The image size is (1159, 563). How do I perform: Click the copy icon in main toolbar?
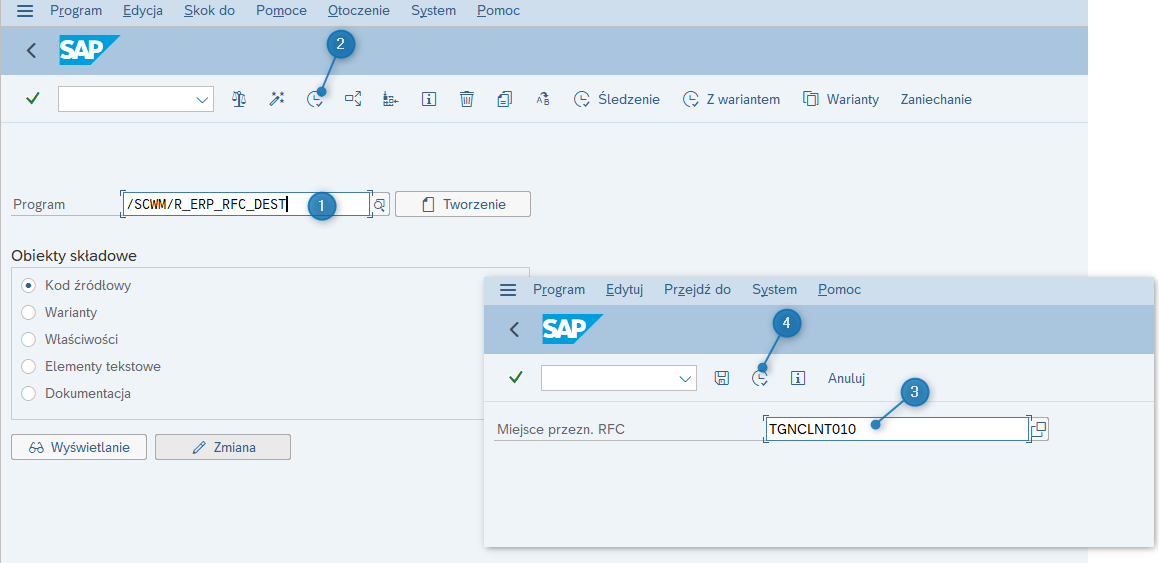point(505,99)
